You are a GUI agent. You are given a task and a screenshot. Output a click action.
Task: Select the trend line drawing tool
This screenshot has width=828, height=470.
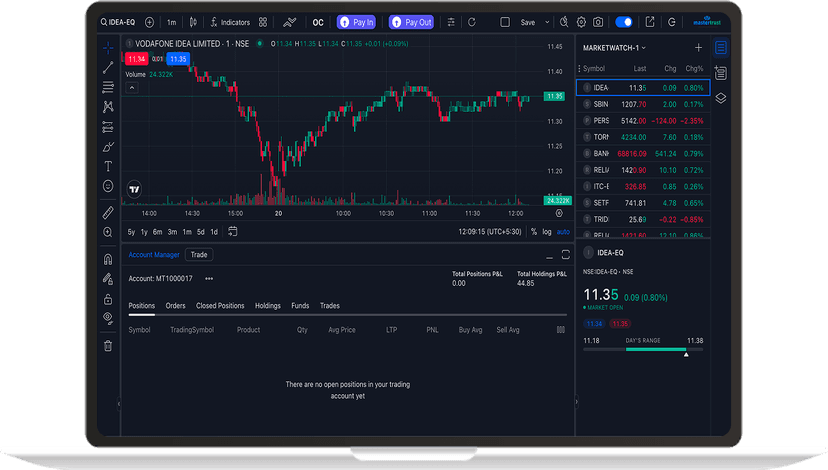[x=108, y=68]
